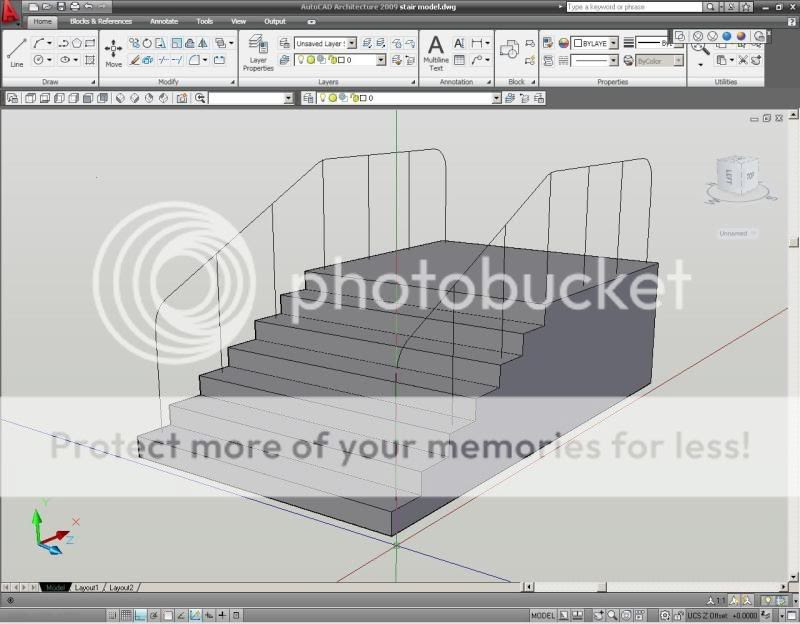Click the Zoom Previous icon in view toolbar

point(200,98)
